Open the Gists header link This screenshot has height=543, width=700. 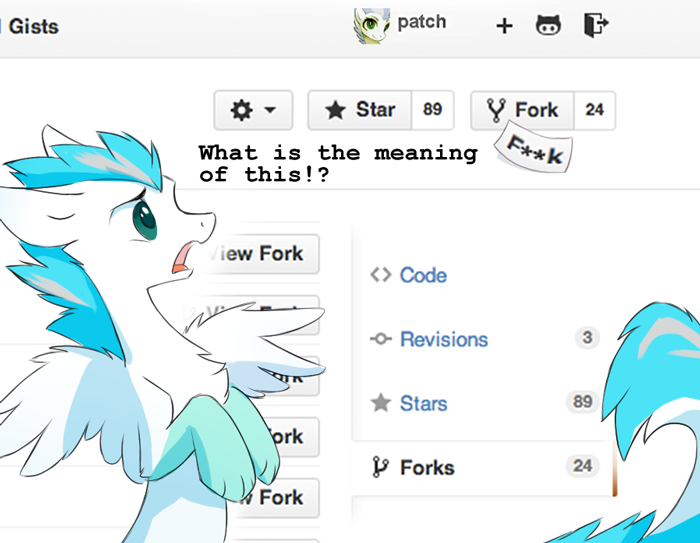click(33, 27)
